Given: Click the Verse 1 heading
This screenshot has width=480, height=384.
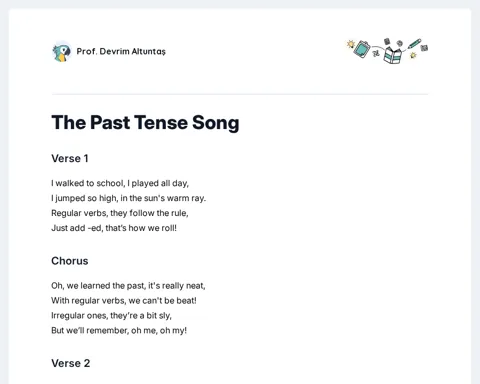Looking at the screenshot, I should (70, 158).
